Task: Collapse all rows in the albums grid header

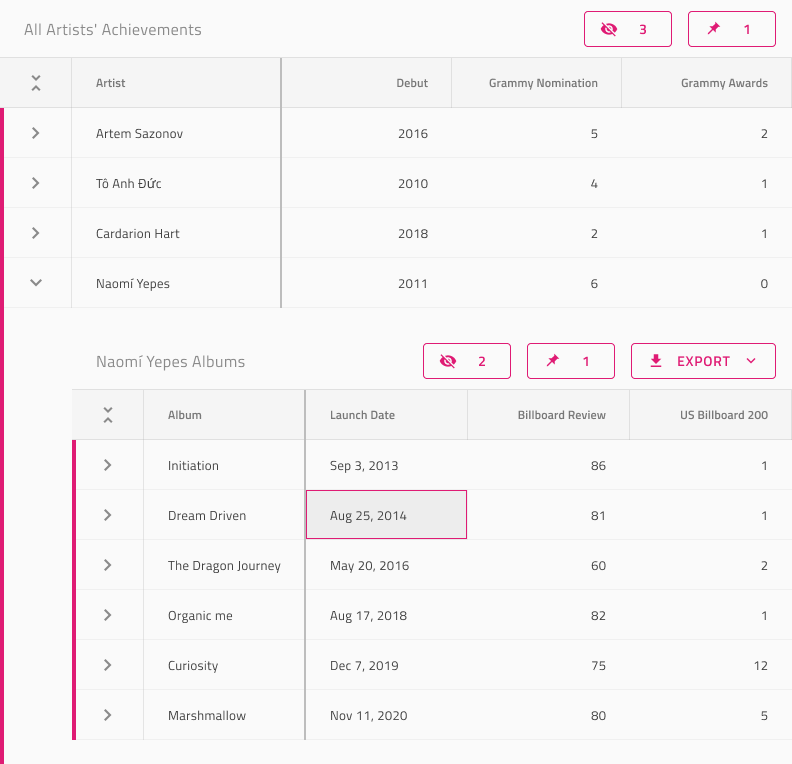Action: (x=108, y=415)
